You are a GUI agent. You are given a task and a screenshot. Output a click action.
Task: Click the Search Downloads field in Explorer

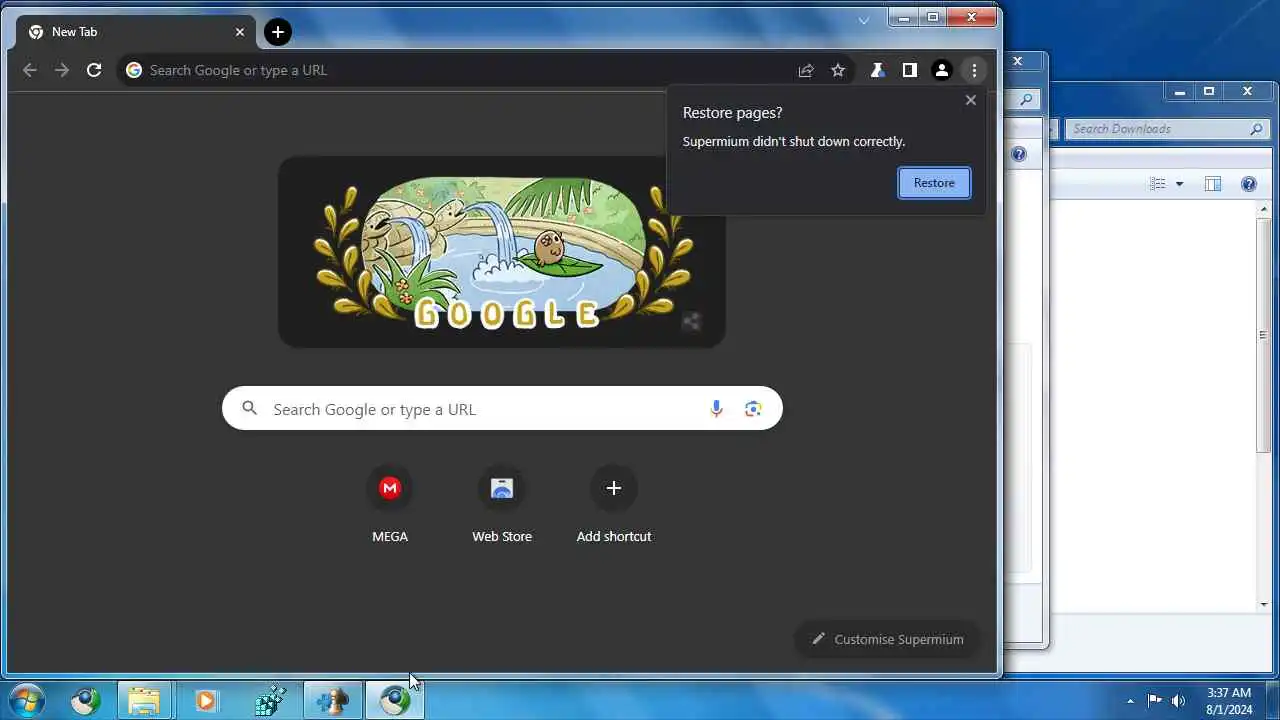pyautogui.click(x=1168, y=129)
